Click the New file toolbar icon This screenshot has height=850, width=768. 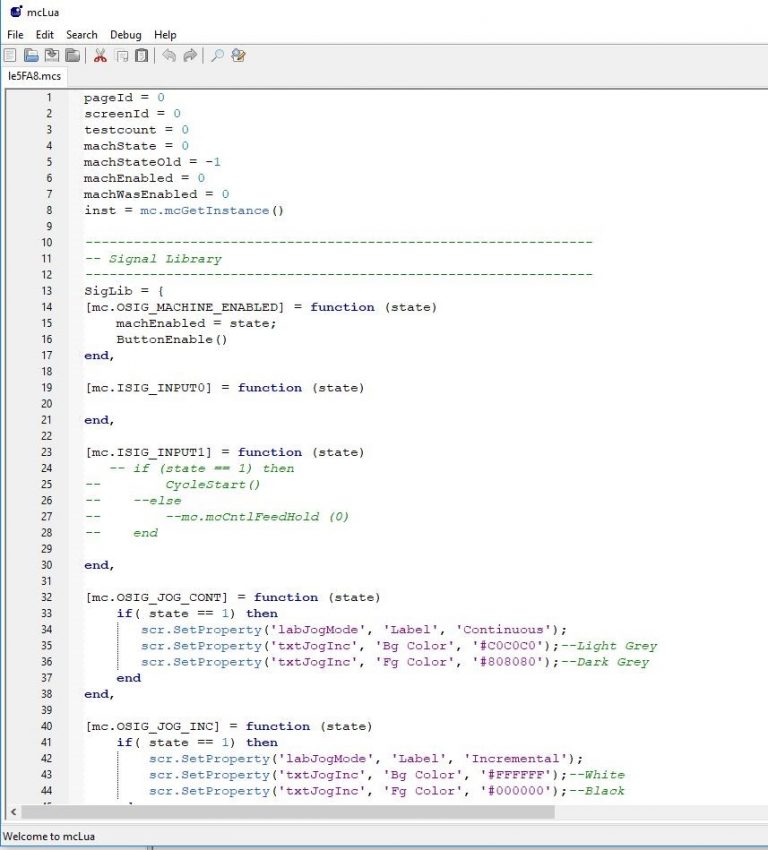tap(10, 56)
